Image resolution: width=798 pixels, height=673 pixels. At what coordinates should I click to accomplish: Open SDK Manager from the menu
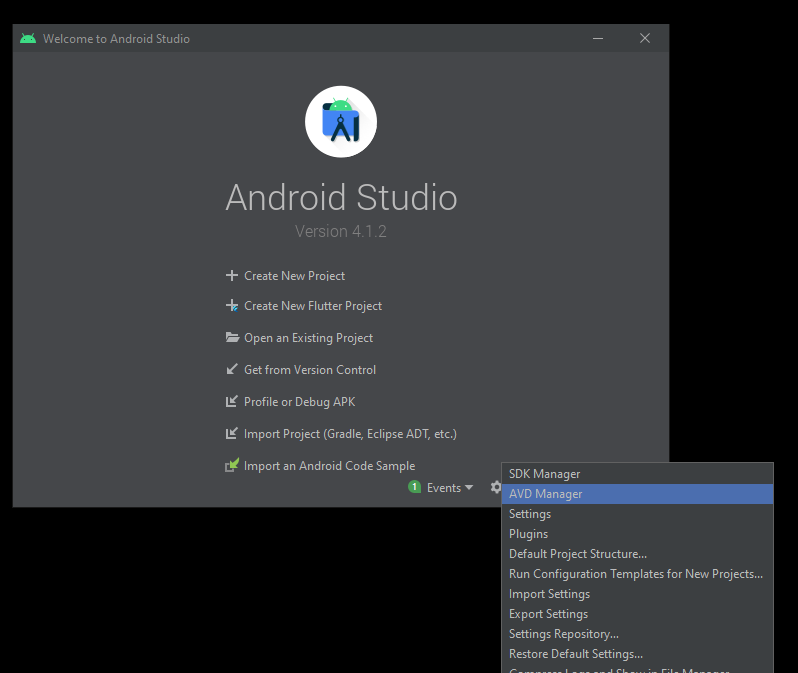pos(637,474)
